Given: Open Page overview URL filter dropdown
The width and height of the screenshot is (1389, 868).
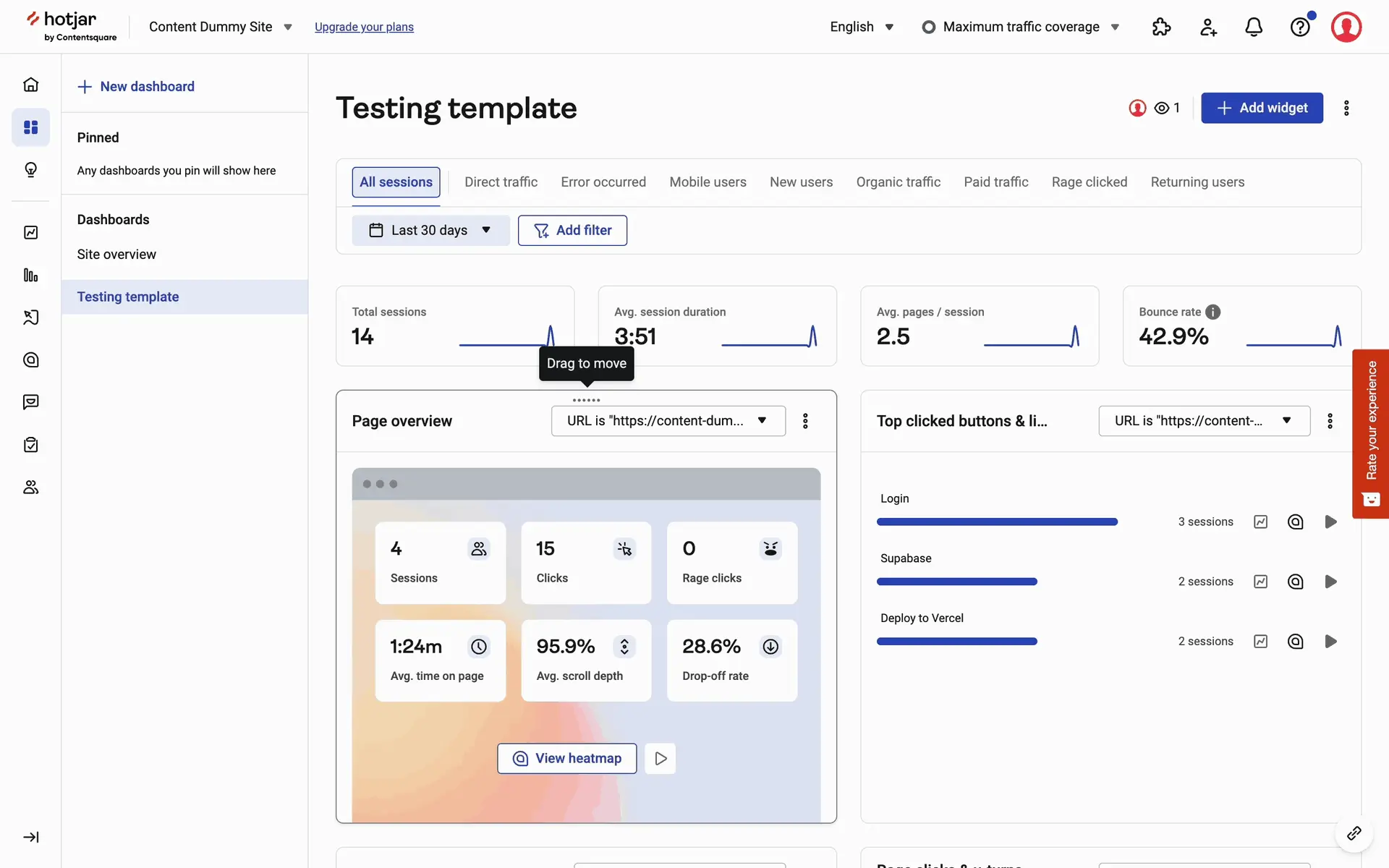Looking at the screenshot, I should [x=668, y=421].
